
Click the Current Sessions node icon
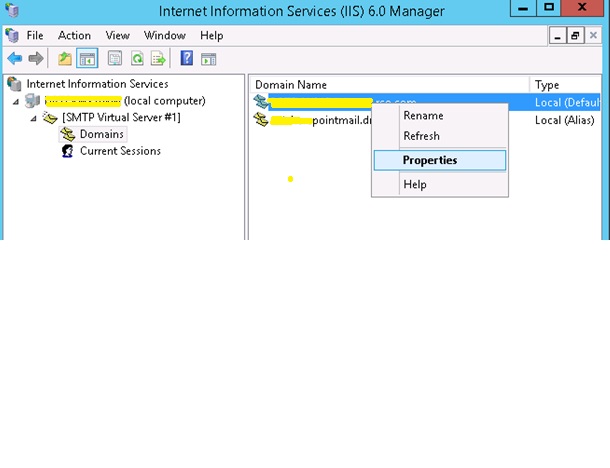click(68, 151)
